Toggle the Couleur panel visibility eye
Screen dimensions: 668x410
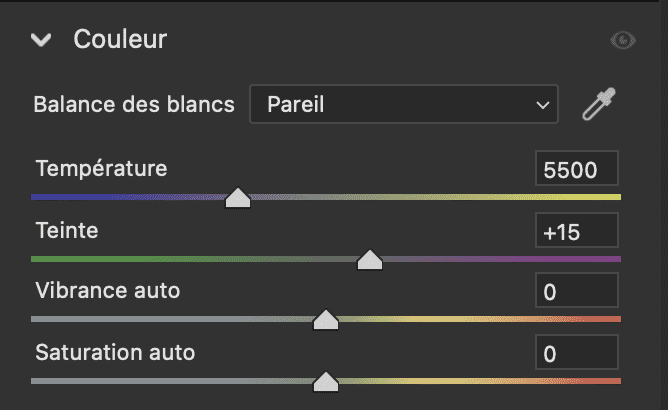point(623,40)
